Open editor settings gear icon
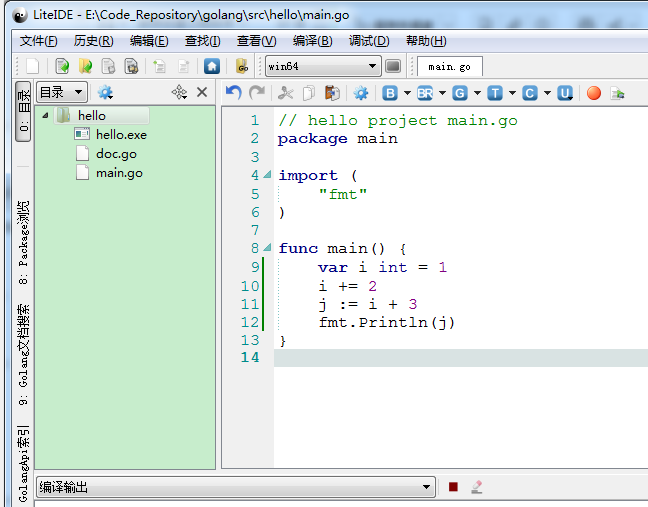648x507 pixels. 361,93
